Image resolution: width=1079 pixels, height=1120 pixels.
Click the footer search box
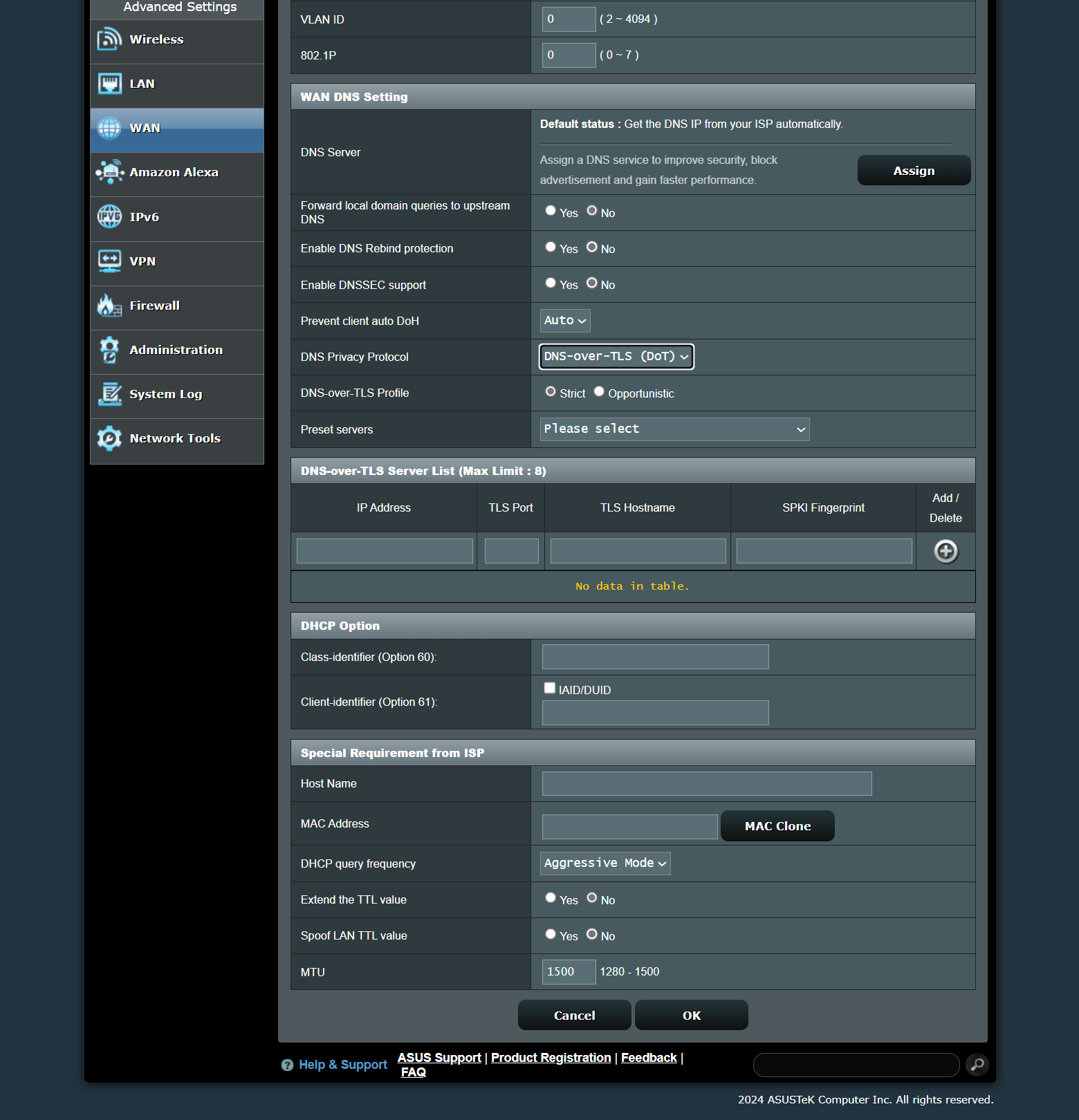[x=856, y=1065]
